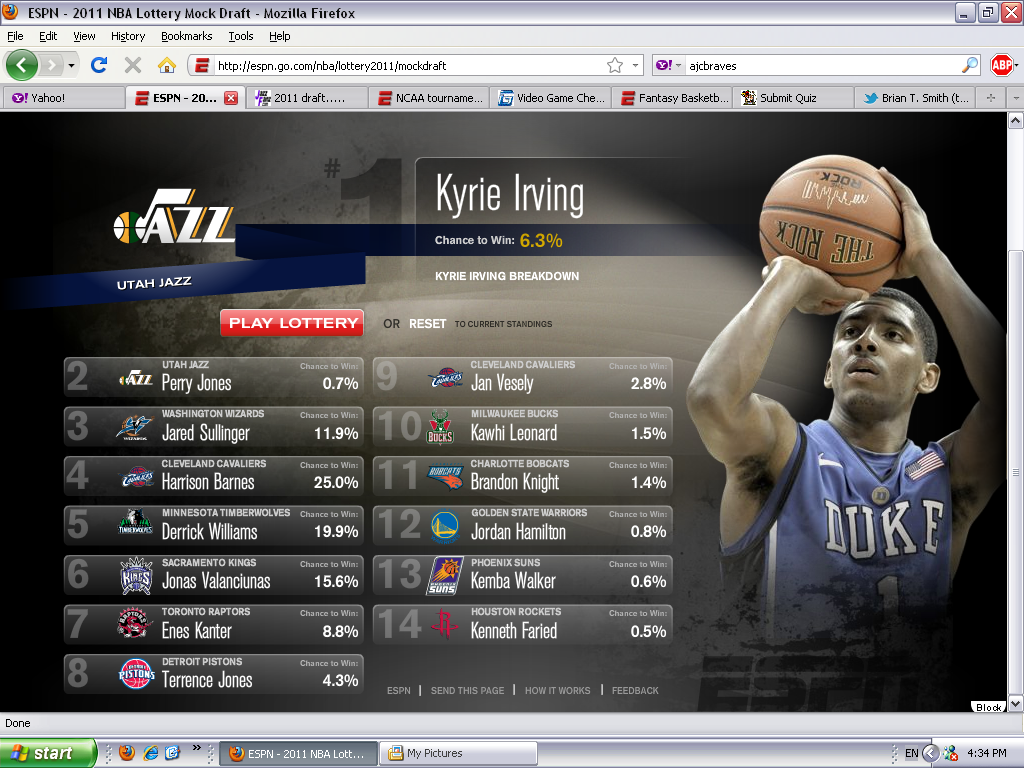The width and height of the screenshot is (1024, 768).
Task: Click the ESPN footer link
Action: [x=398, y=690]
